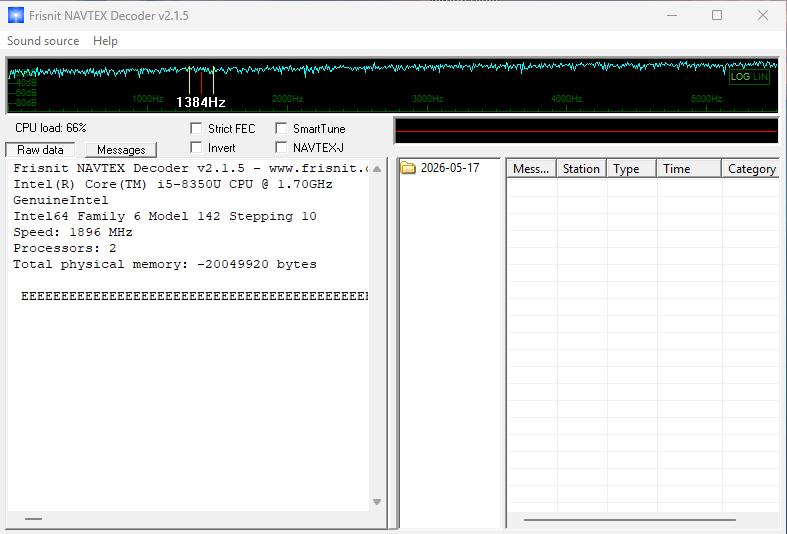Click the 'Total physical memory' line

(x=165, y=264)
